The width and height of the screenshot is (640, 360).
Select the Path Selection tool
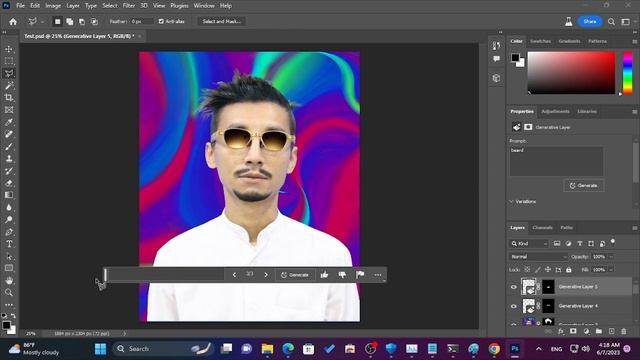[x=9, y=256]
